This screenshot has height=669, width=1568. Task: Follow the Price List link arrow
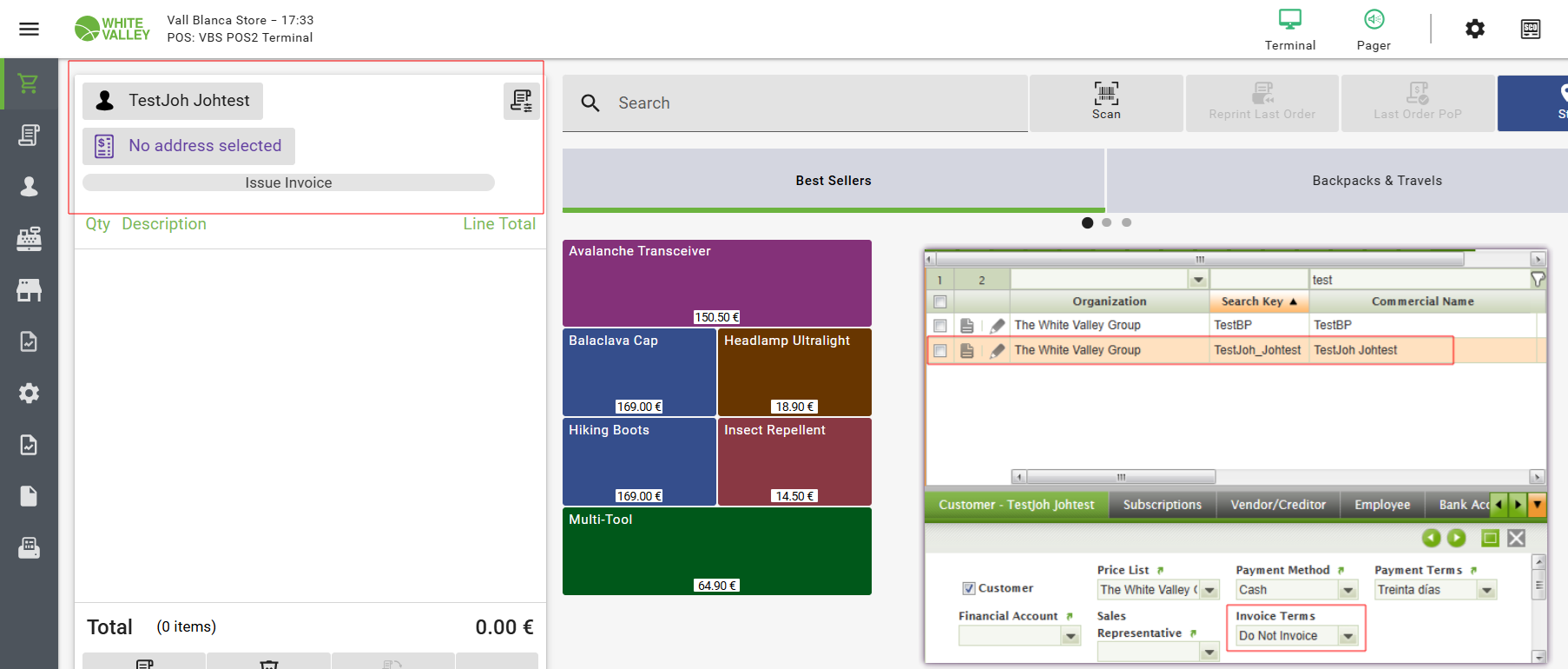[x=1160, y=571]
